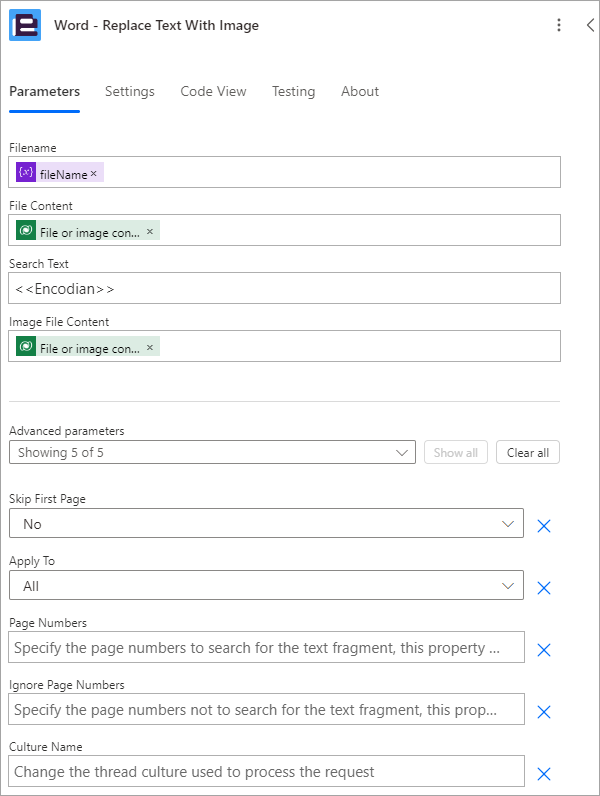Remove the Ignore Page Numbers parameter

[544, 712]
